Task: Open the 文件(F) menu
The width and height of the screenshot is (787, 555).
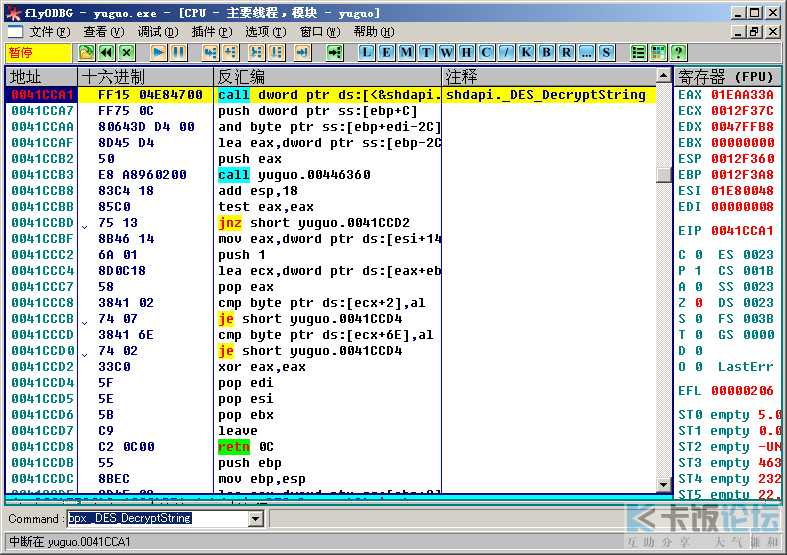Action: (x=49, y=32)
